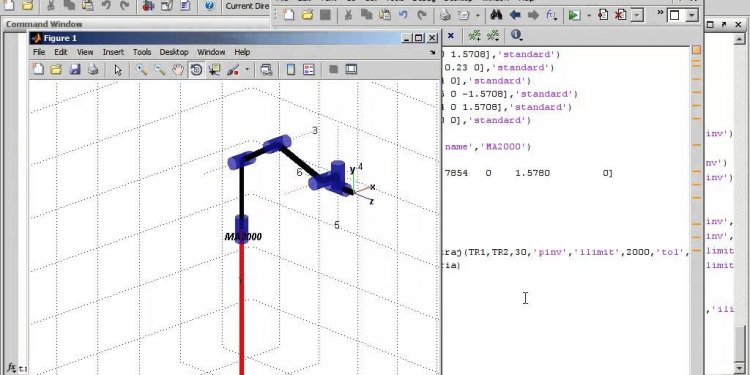Viewport: 750px width, 375px height.
Task: Click Paste icon in Editor toolbar
Action: click(x=385, y=15)
